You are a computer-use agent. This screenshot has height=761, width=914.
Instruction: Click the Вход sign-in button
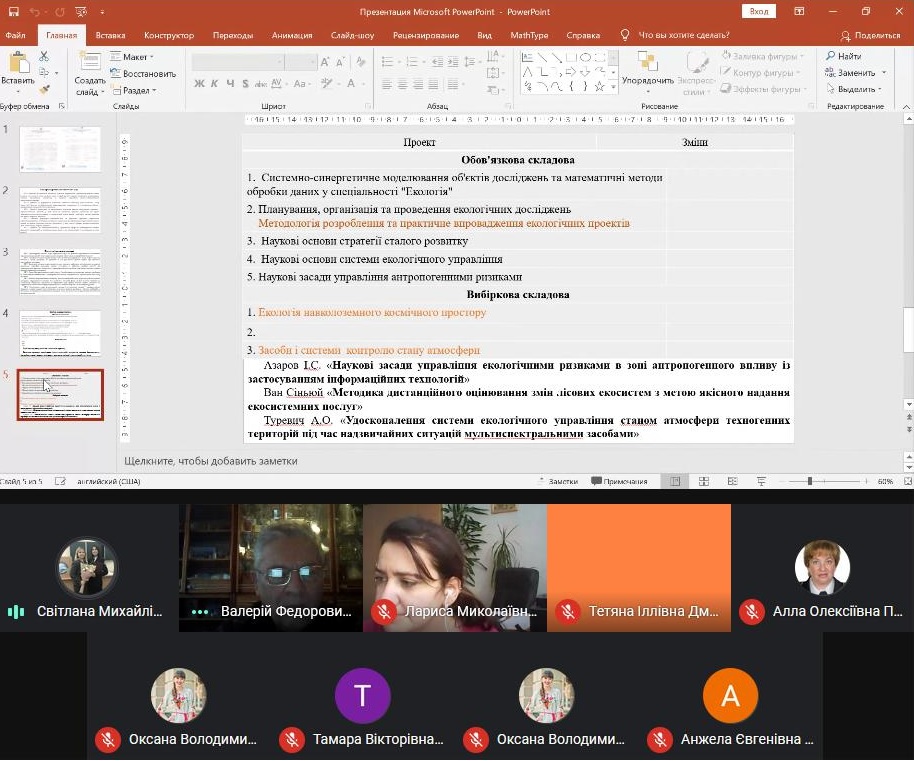click(x=759, y=11)
